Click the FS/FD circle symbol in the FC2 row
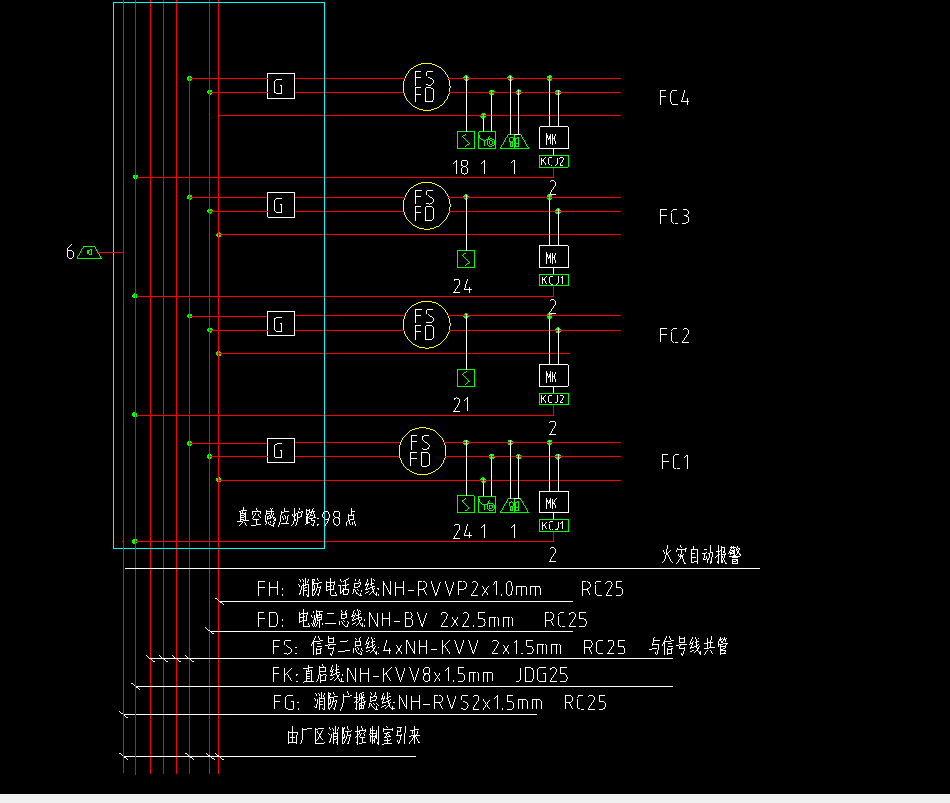950x803 pixels. click(427, 324)
